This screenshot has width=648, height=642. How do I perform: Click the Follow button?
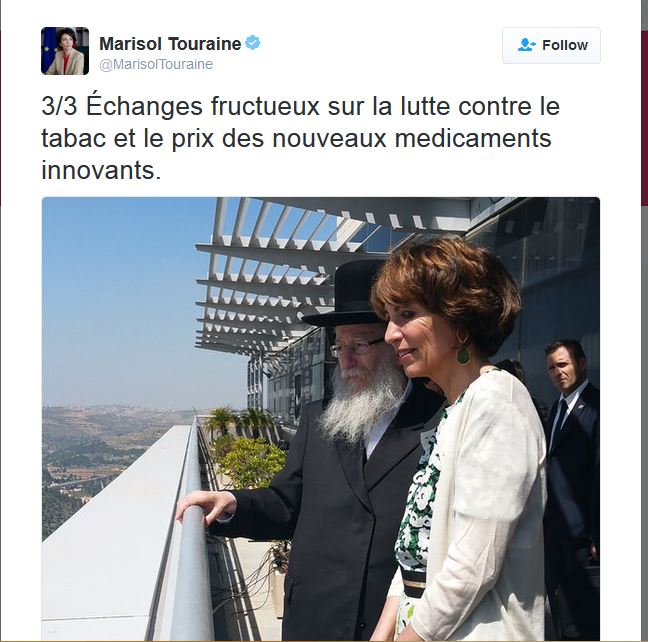point(551,45)
